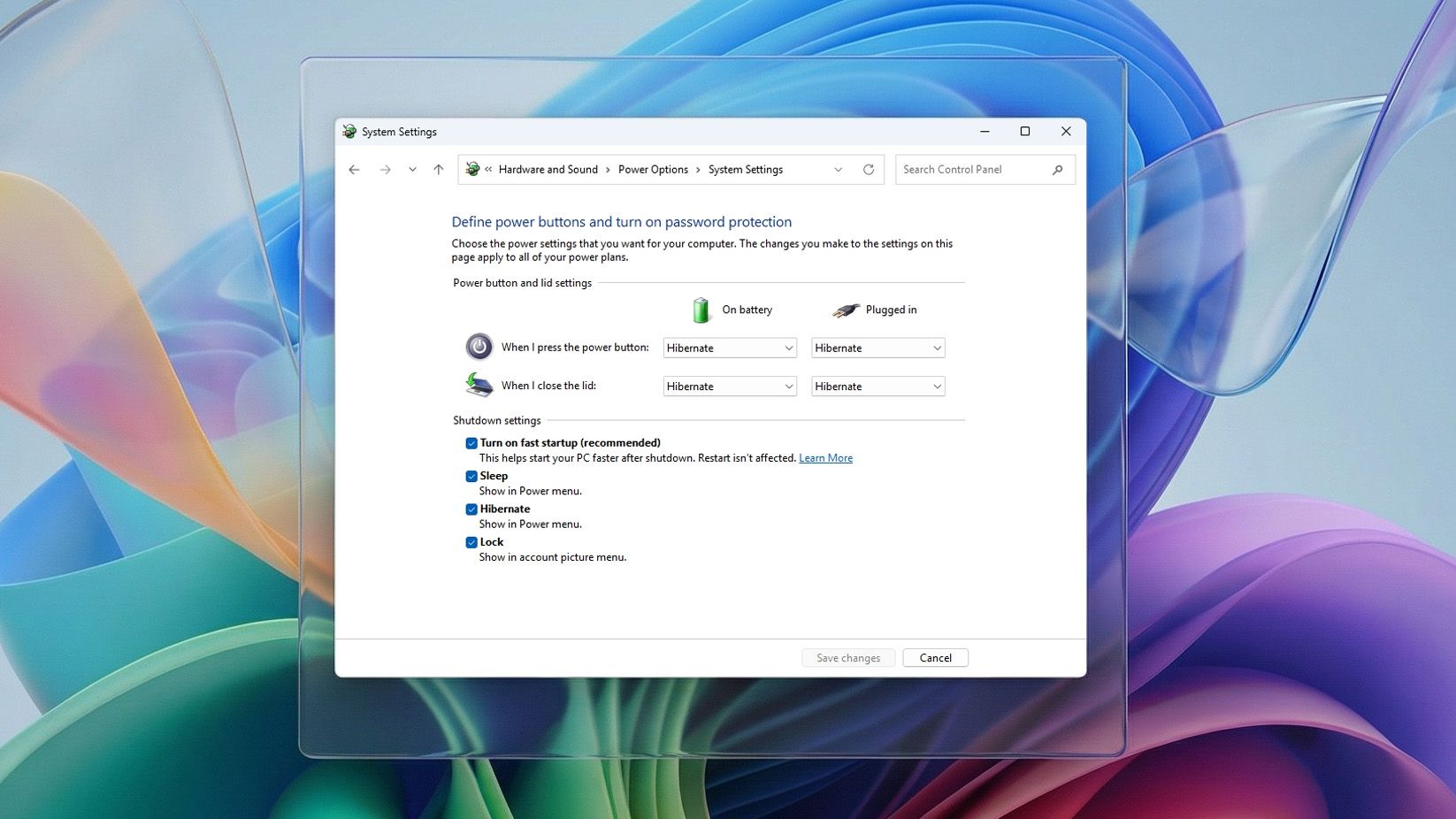Screen dimensions: 1456x819
Task: Expand the address bar breadcrumb chevron
Action: [x=838, y=169]
